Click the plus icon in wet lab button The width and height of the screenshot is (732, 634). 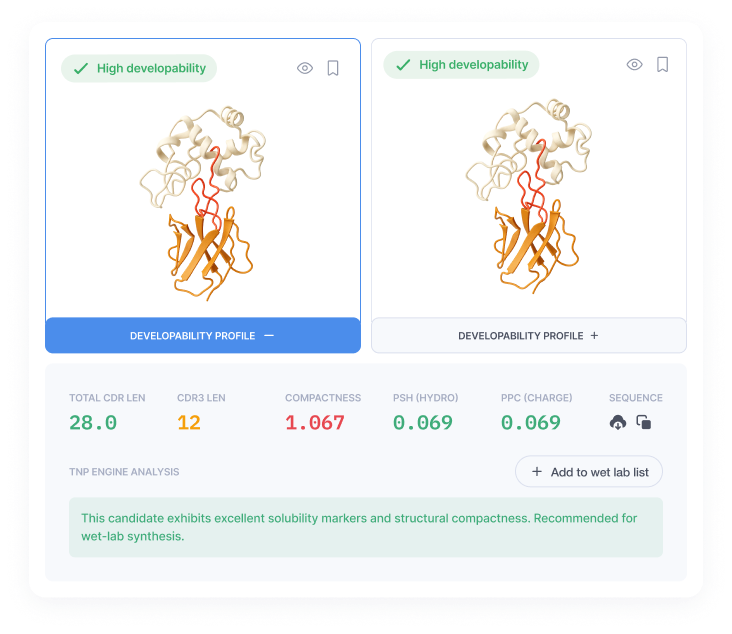tap(537, 472)
